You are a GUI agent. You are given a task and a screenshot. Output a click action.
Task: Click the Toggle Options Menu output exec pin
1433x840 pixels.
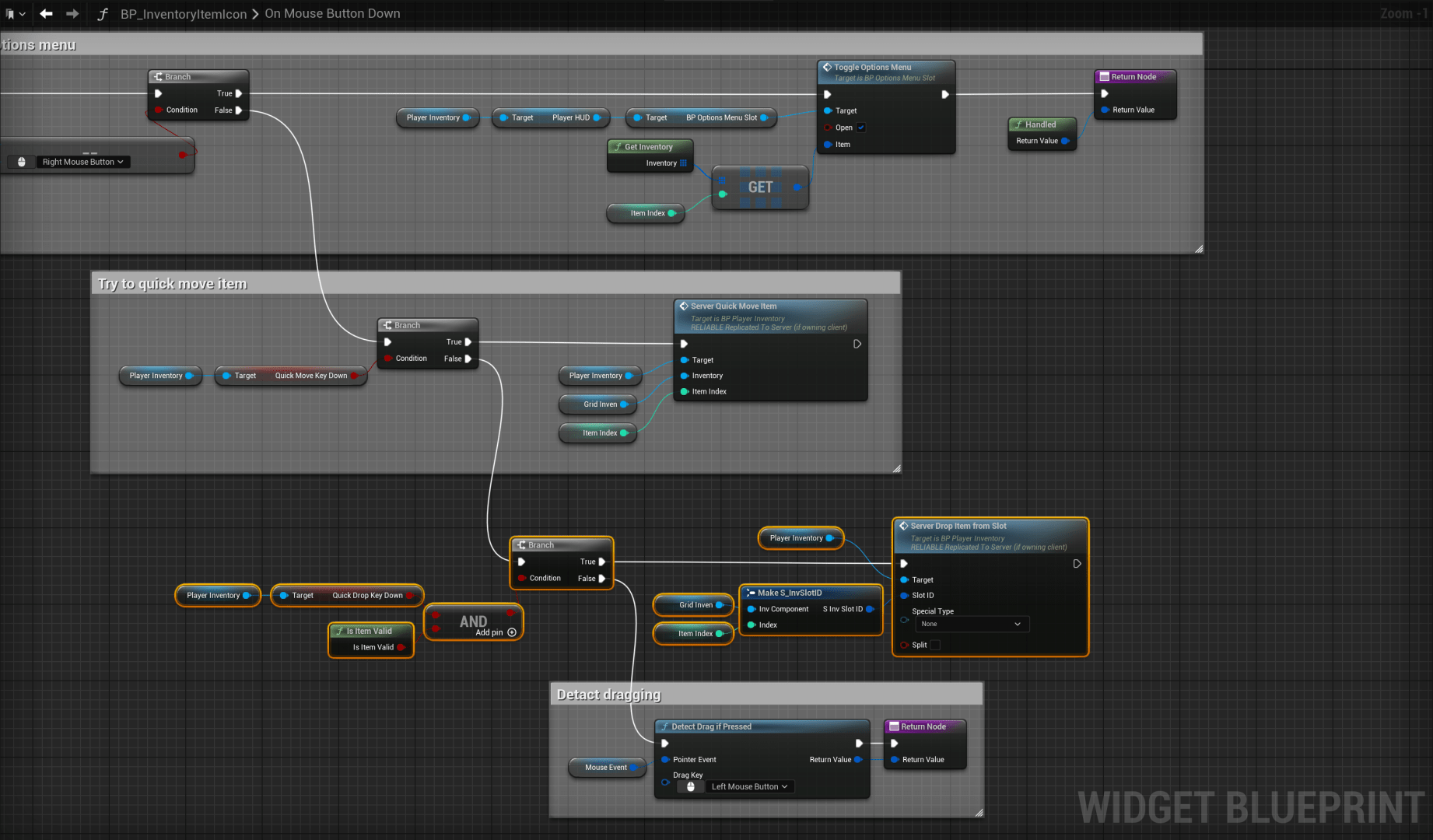(x=944, y=94)
